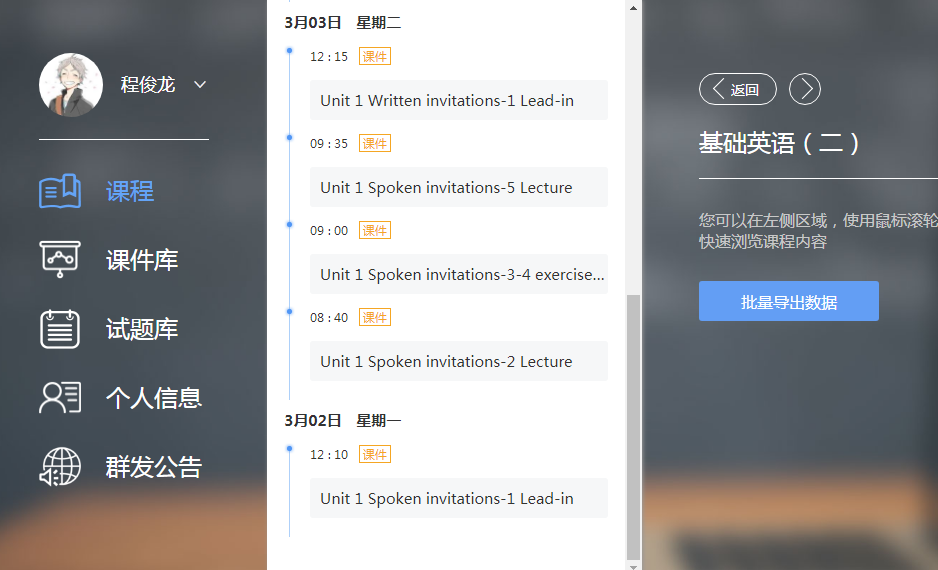
Task: Click the 返回 back button
Action: (738, 89)
